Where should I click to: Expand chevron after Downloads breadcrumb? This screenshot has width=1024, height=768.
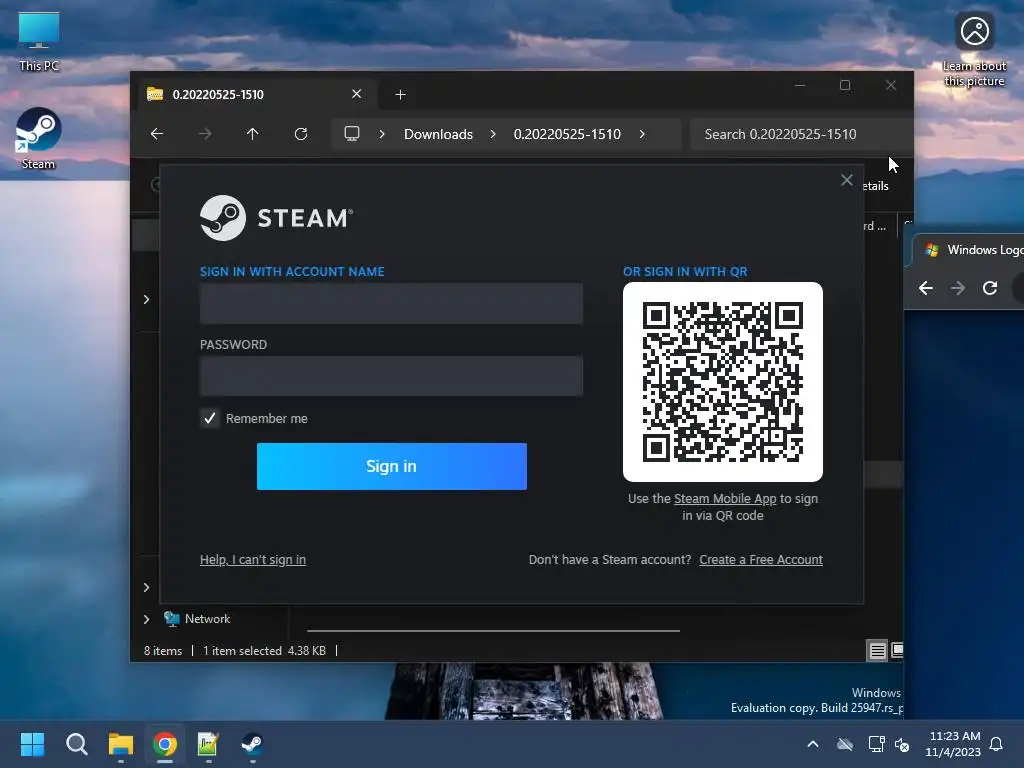[493, 134]
